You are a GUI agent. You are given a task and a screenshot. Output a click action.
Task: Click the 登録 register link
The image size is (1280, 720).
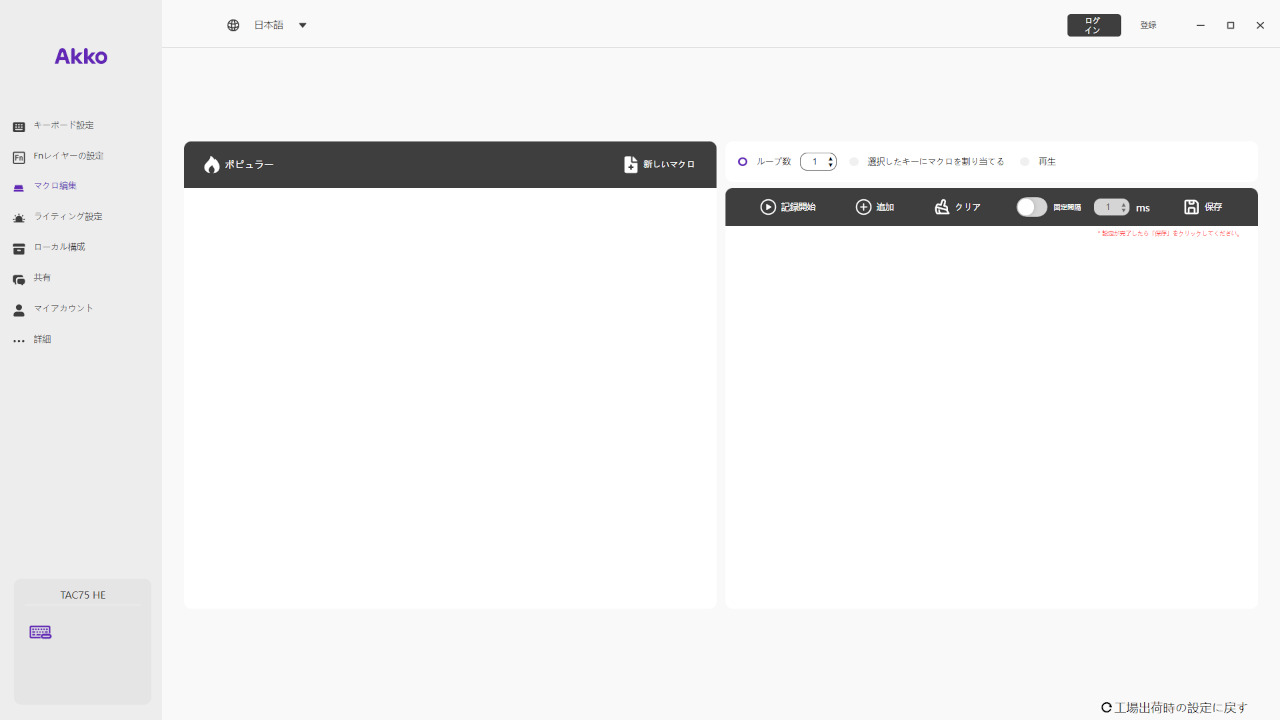click(1148, 25)
